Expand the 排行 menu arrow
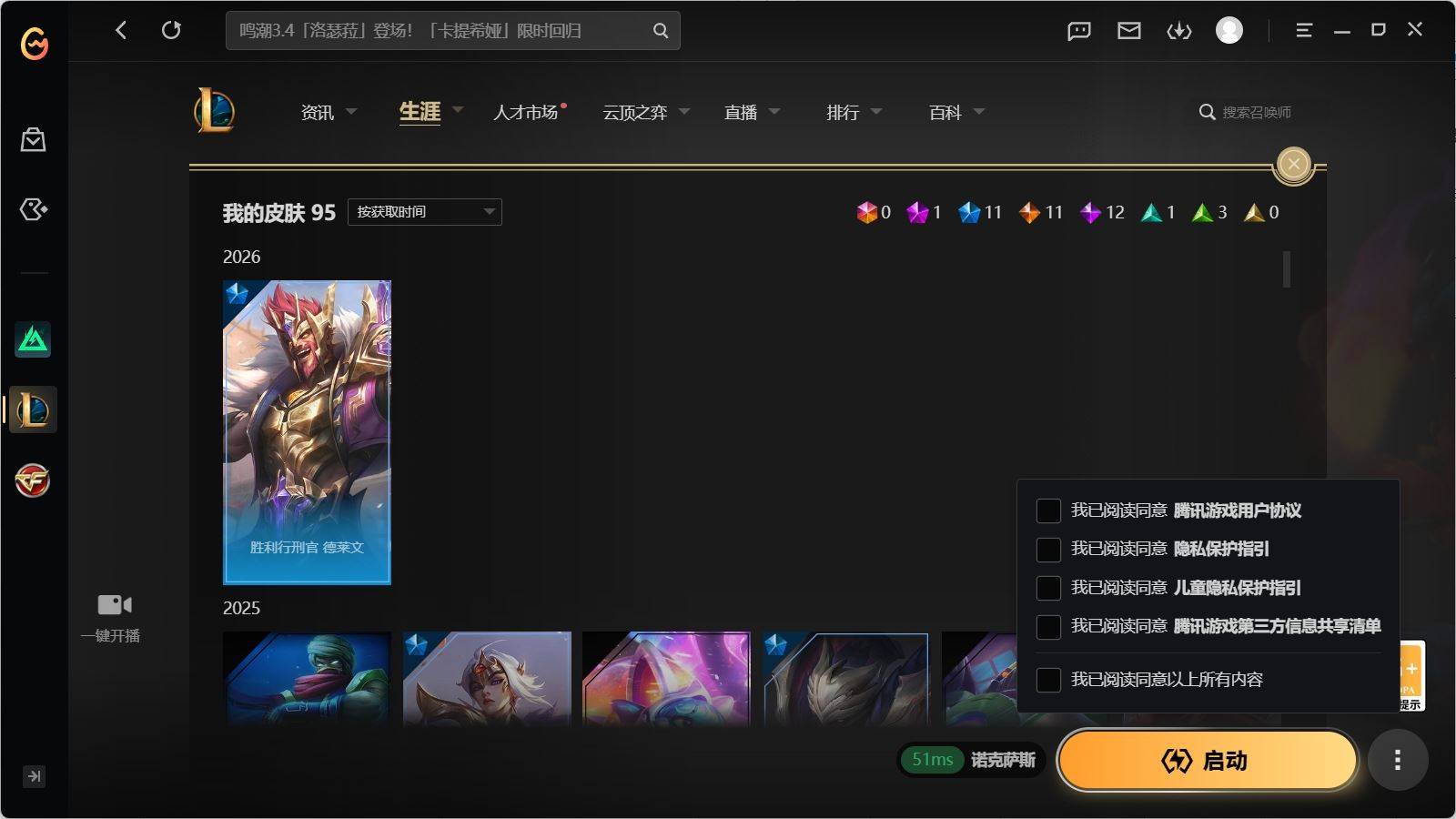Image resolution: width=1456 pixels, height=819 pixels. [x=876, y=111]
